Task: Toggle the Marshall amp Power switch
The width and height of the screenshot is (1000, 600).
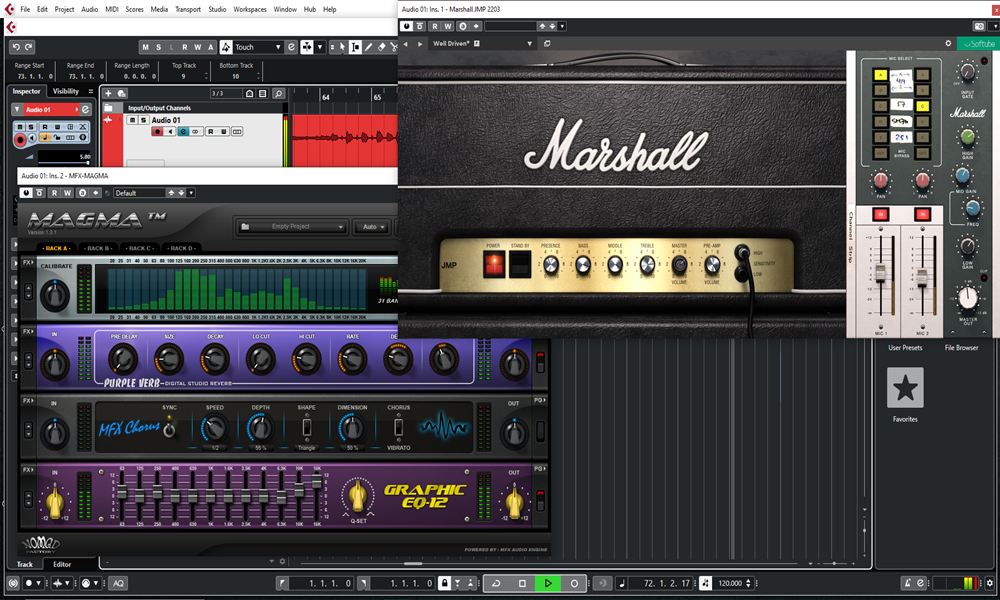Action: coord(494,263)
